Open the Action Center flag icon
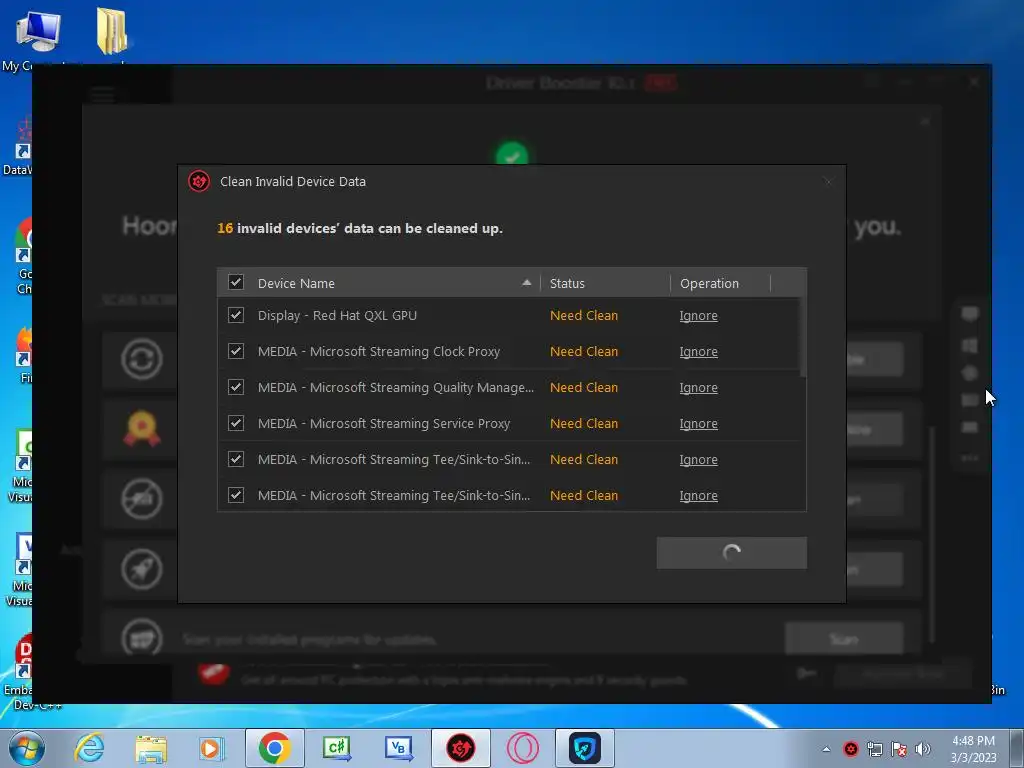The image size is (1024, 768). pyautogui.click(x=899, y=749)
